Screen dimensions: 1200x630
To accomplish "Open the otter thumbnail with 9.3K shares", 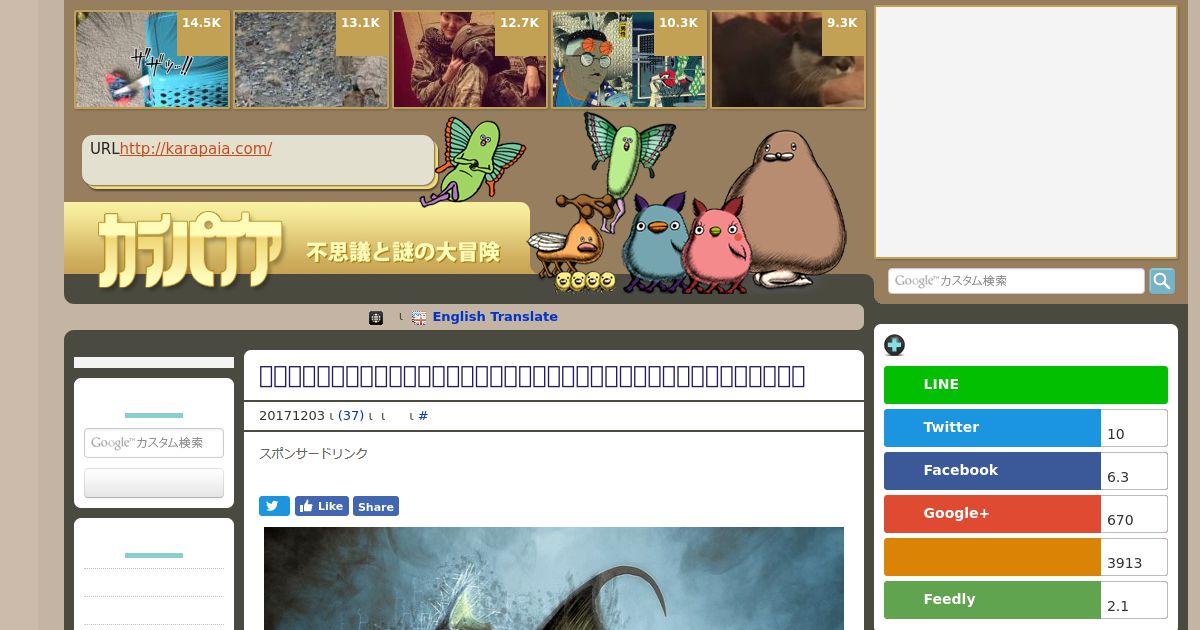I will (x=788, y=60).
